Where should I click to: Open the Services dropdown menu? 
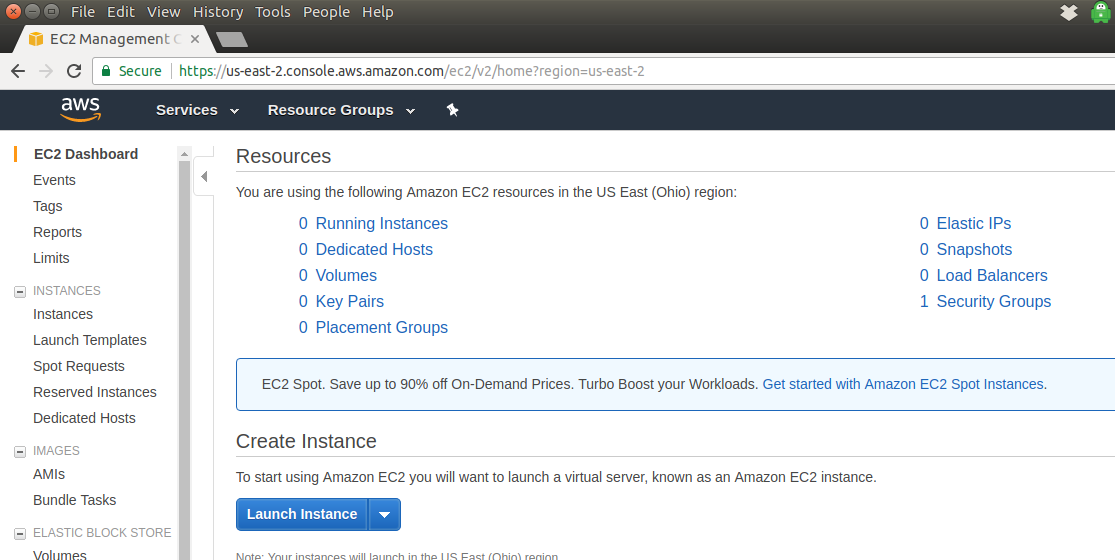(x=198, y=110)
